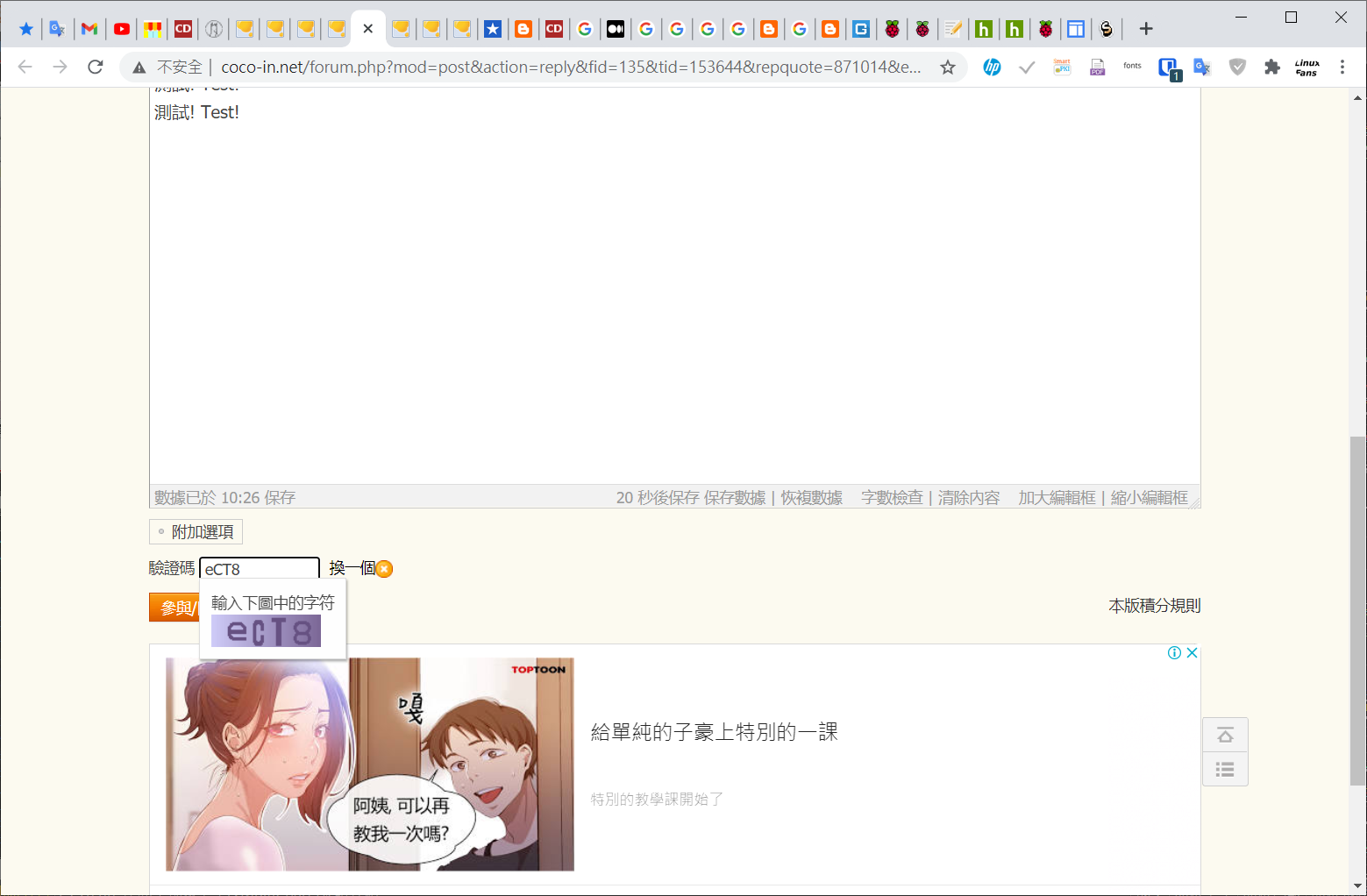Click the orange 參與 submit button
Image resolution: width=1367 pixels, height=896 pixels.
point(174,608)
